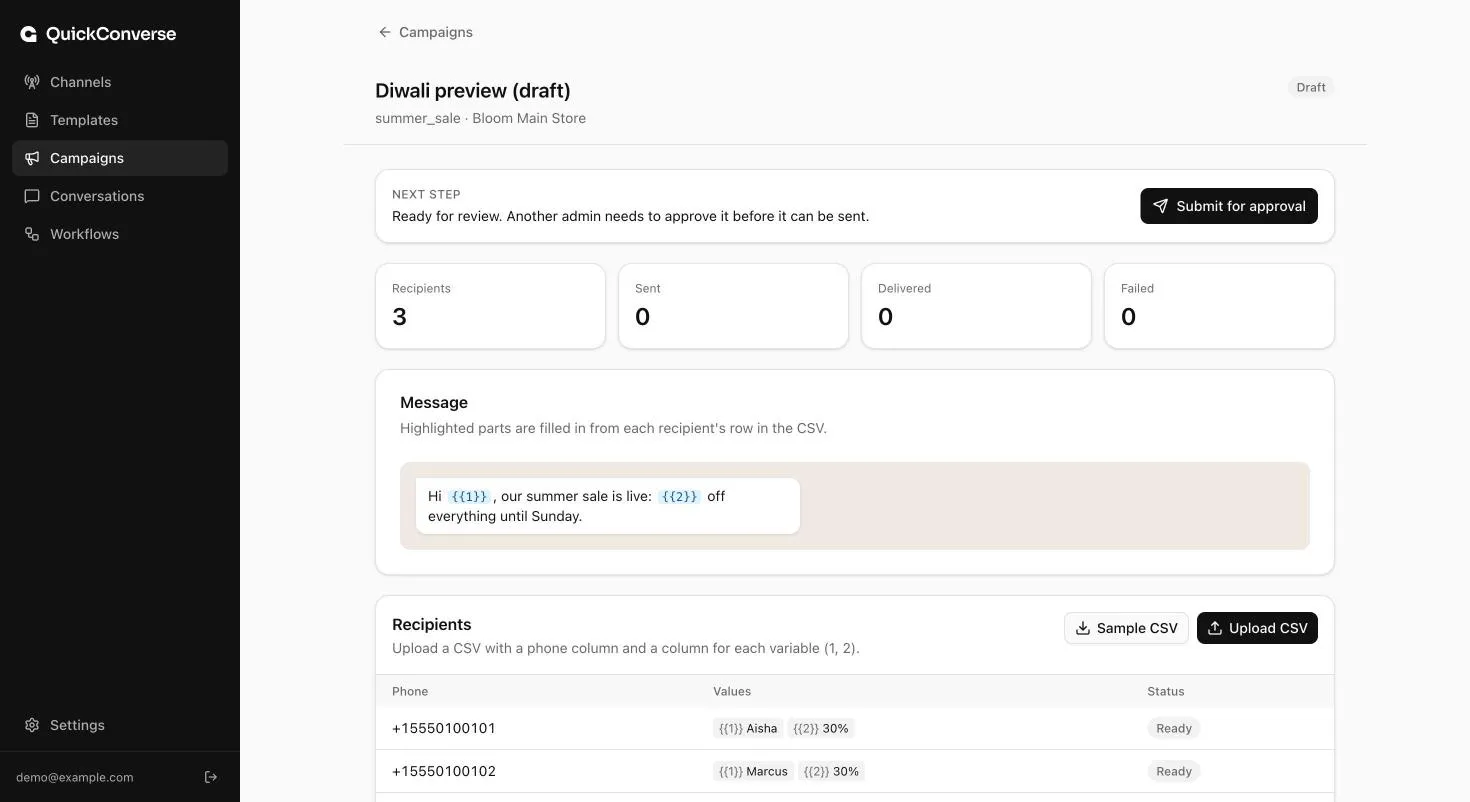Upload a CSV of recipients

[1257, 628]
